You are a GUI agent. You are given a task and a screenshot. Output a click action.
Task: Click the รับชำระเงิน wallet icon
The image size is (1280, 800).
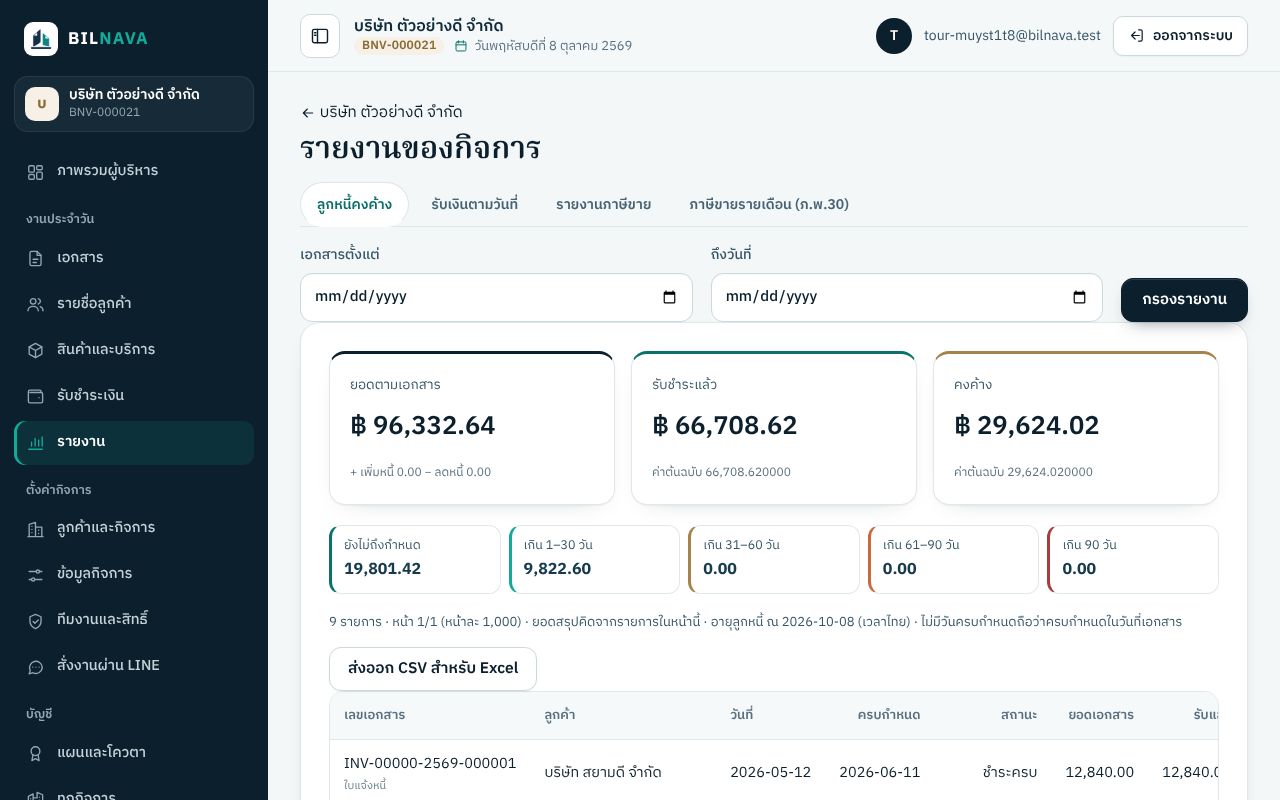[36, 396]
